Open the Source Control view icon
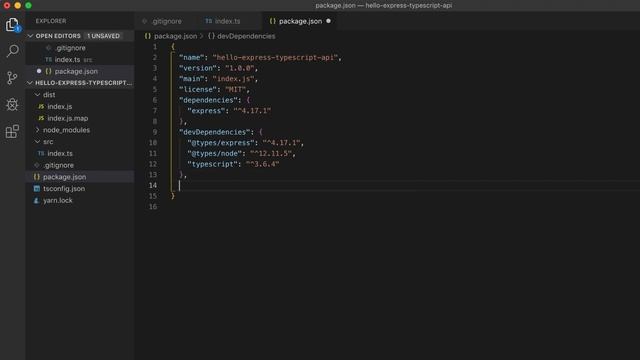The image size is (640, 360). point(12,78)
